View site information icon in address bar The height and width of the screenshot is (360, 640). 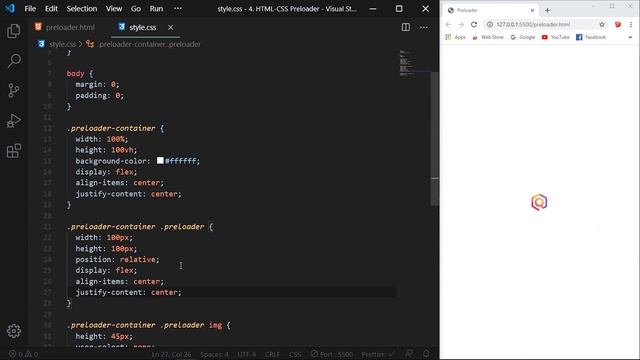click(490, 24)
